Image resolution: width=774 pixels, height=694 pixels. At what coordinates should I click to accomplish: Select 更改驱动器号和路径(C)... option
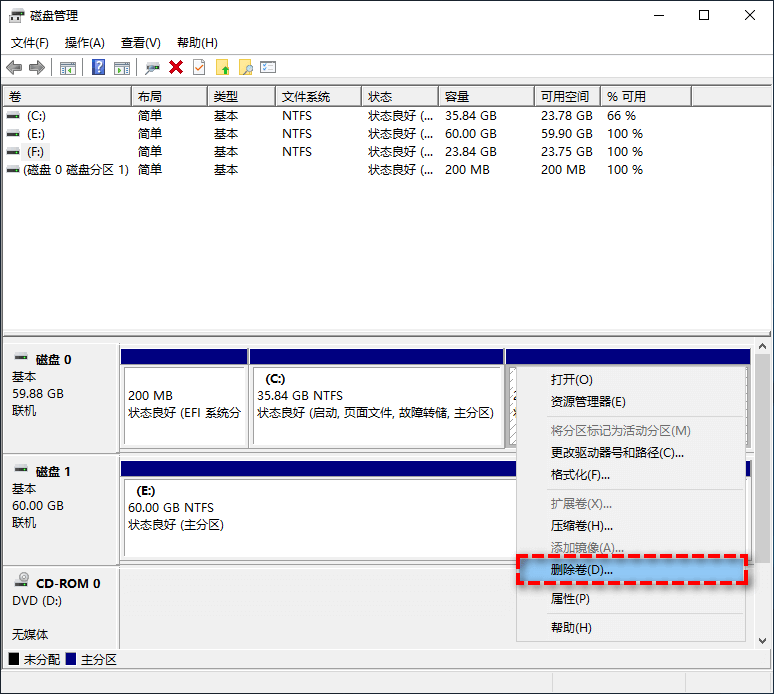tap(630, 453)
